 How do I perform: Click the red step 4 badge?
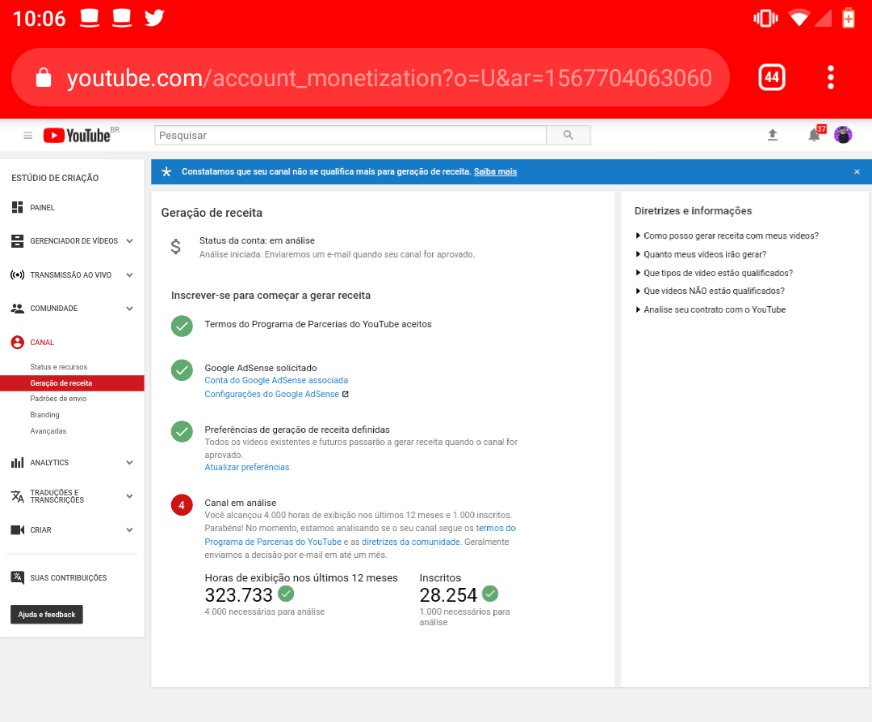(181, 505)
